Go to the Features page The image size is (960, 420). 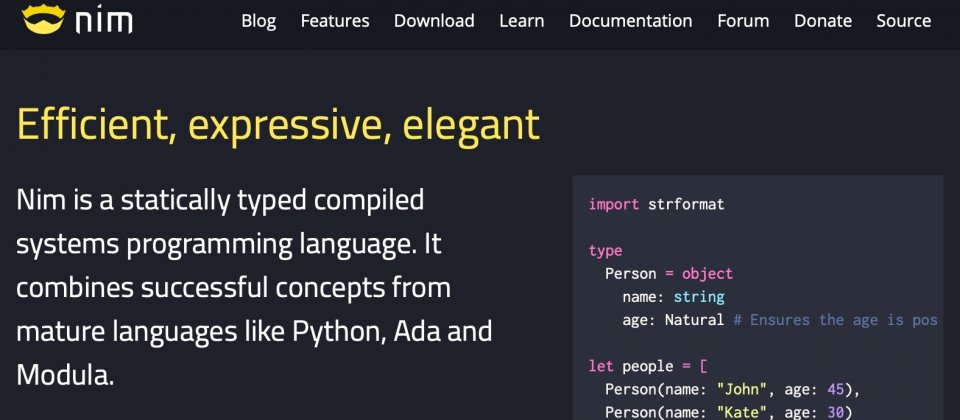(x=335, y=21)
